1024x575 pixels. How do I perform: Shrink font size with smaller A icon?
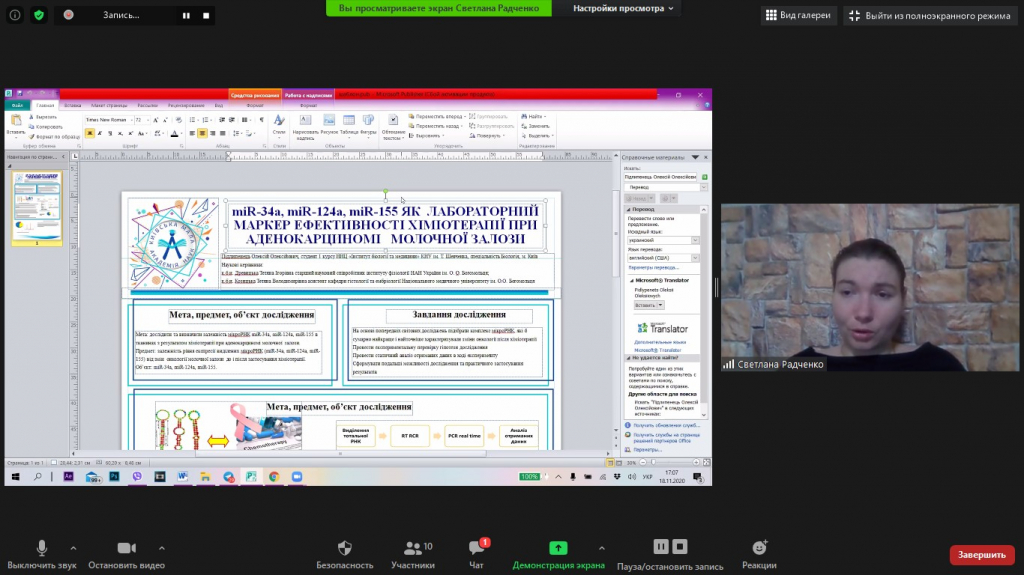click(165, 120)
